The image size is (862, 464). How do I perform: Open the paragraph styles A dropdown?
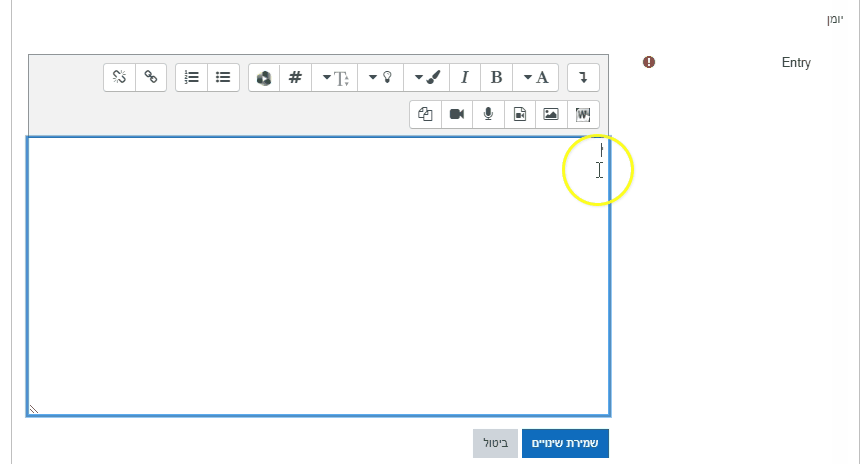(x=536, y=78)
